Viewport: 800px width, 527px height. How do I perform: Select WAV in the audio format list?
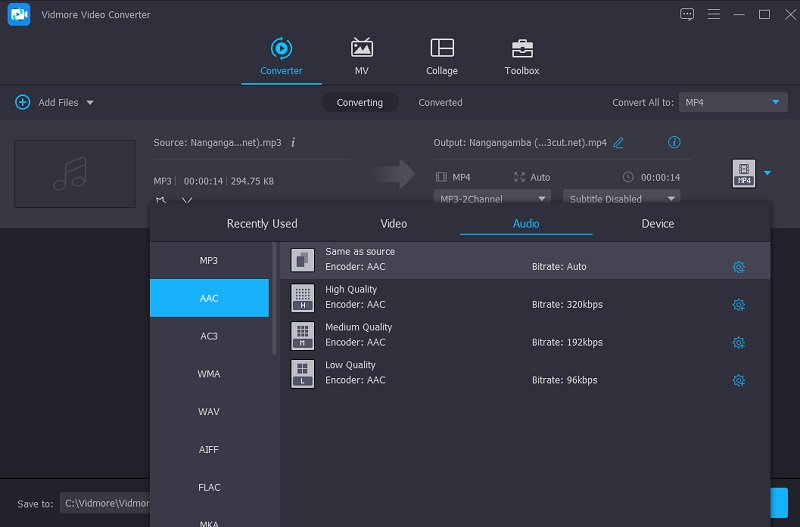pyautogui.click(x=209, y=412)
